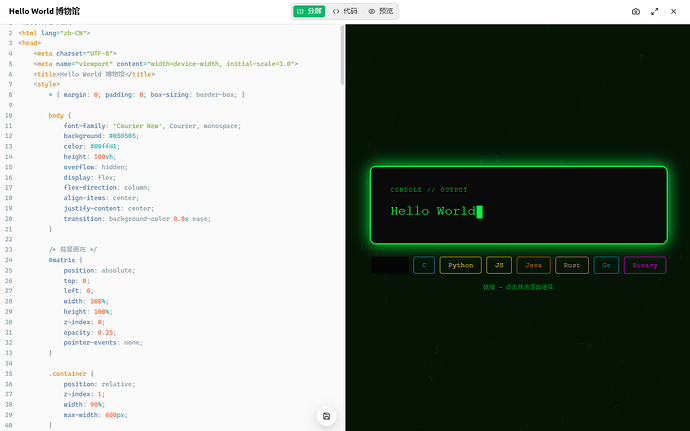Click line number 24 in the gutter
This screenshot has height=431, width=690.
coord(9,260)
